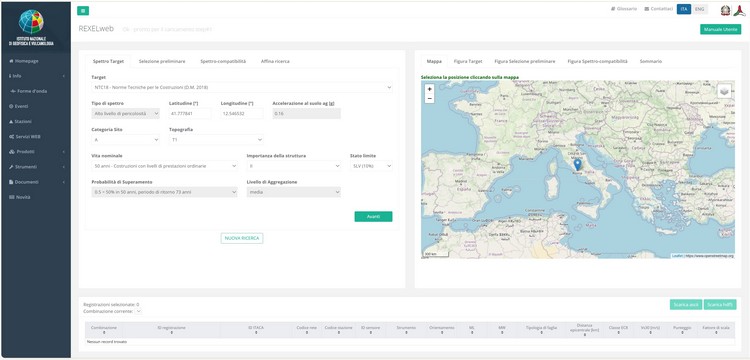Select the Spettro Target tab
The width and height of the screenshot is (750, 360).
108,62
